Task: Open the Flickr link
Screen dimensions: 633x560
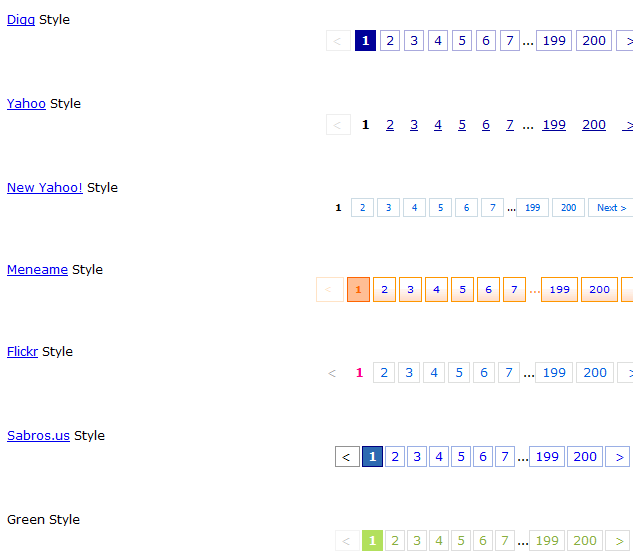Action: [x=22, y=351]
